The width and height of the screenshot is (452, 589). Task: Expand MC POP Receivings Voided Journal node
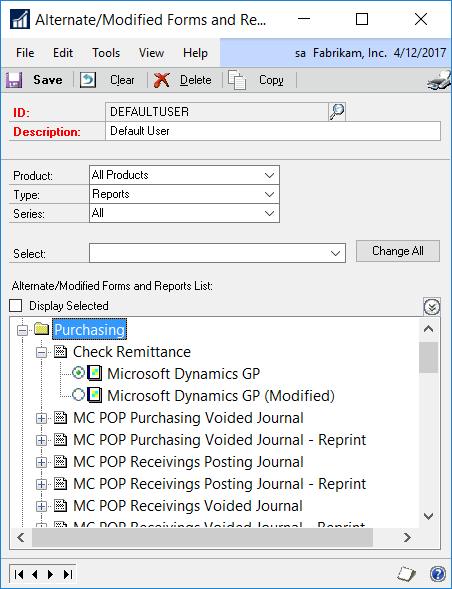(41, 507)
